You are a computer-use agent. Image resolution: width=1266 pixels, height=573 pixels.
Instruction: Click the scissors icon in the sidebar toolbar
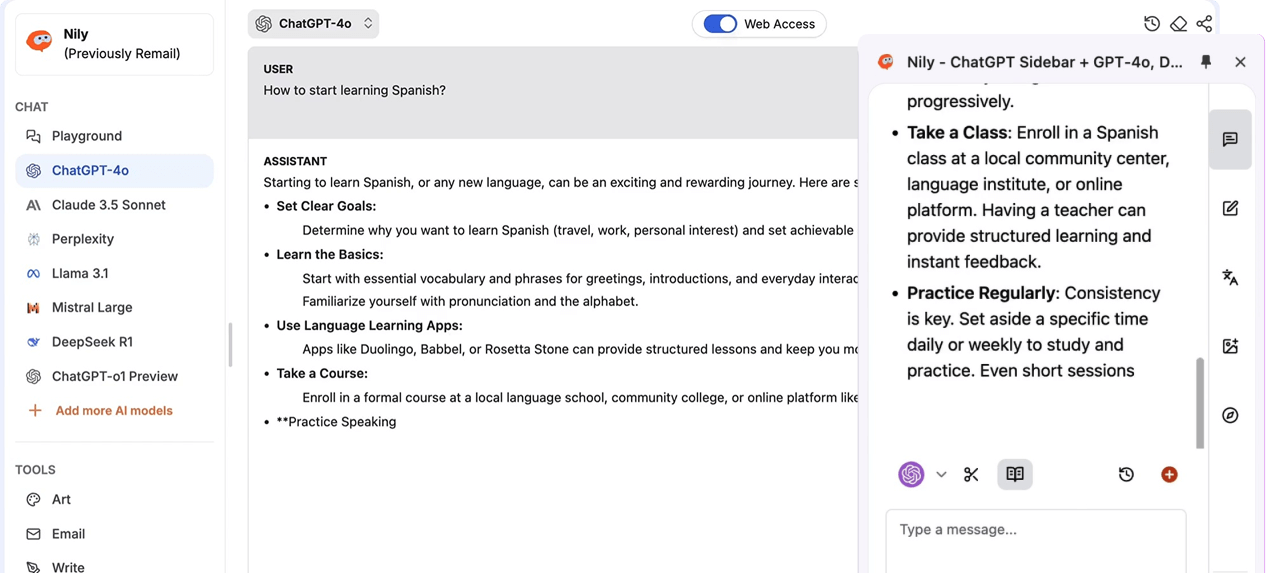tap(971, 475)
